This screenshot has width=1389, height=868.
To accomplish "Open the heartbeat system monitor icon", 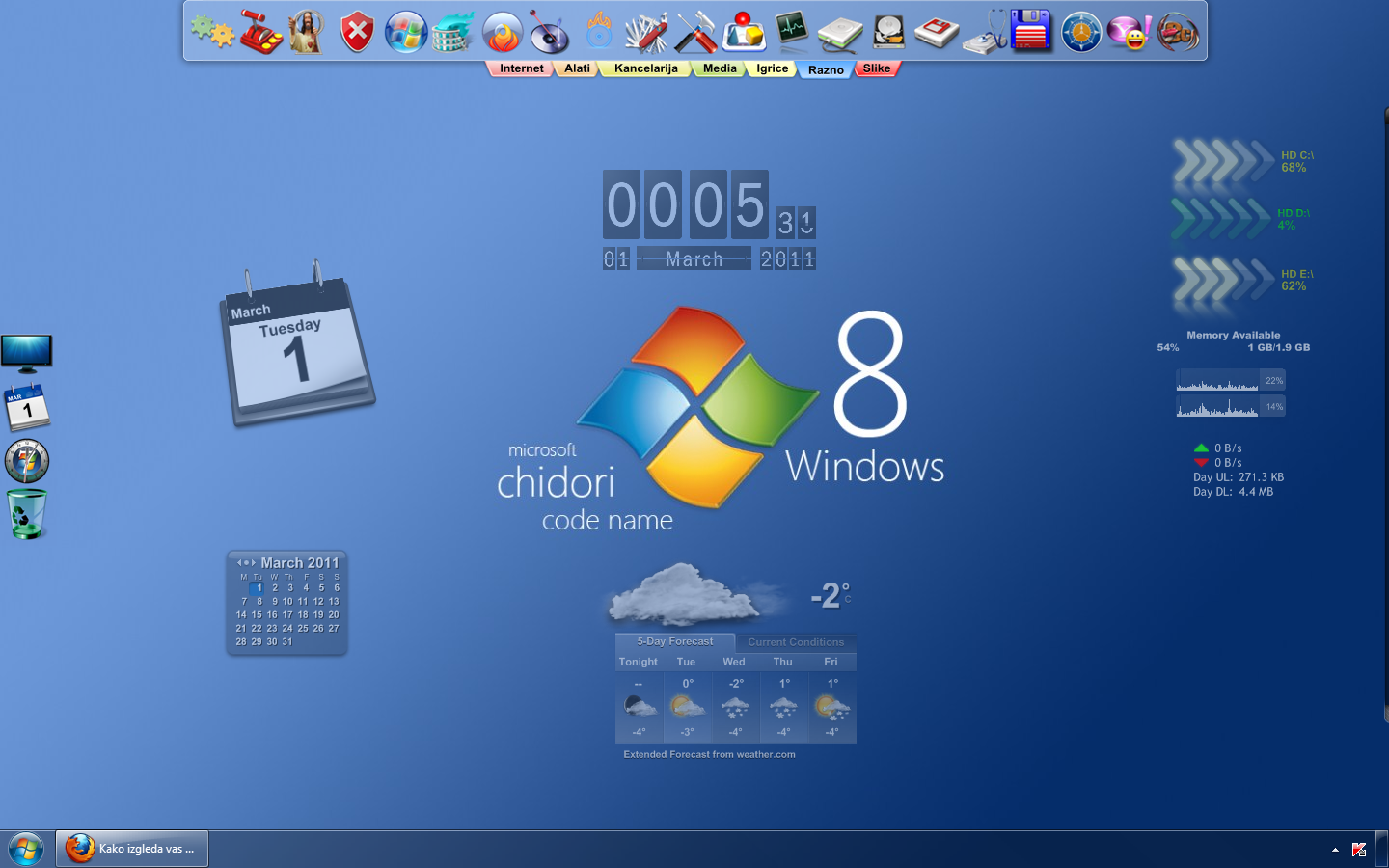I will [x=792, y=31].
